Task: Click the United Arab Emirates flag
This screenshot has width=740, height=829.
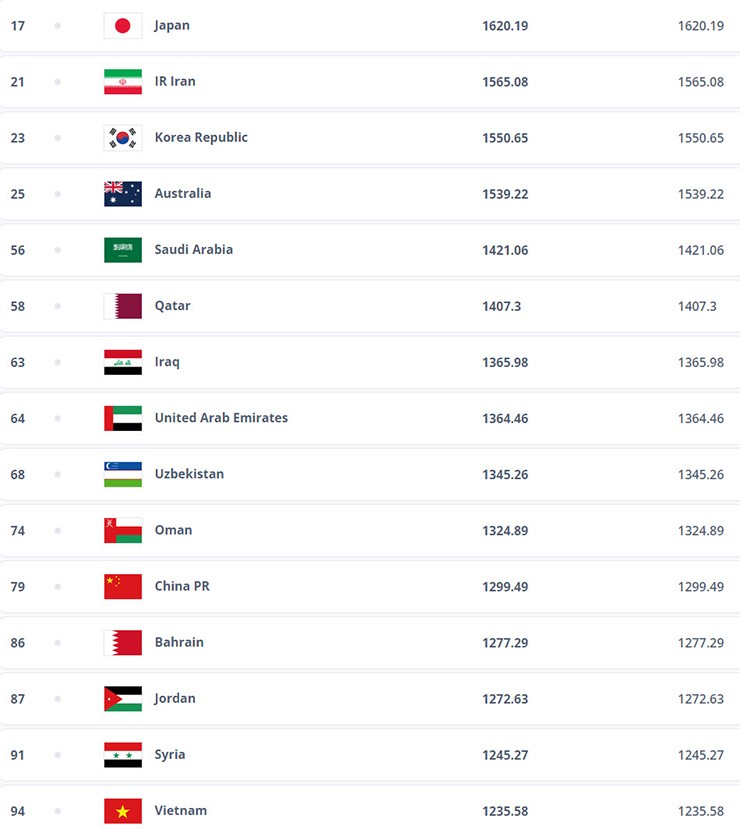Action: click(123, 418)
